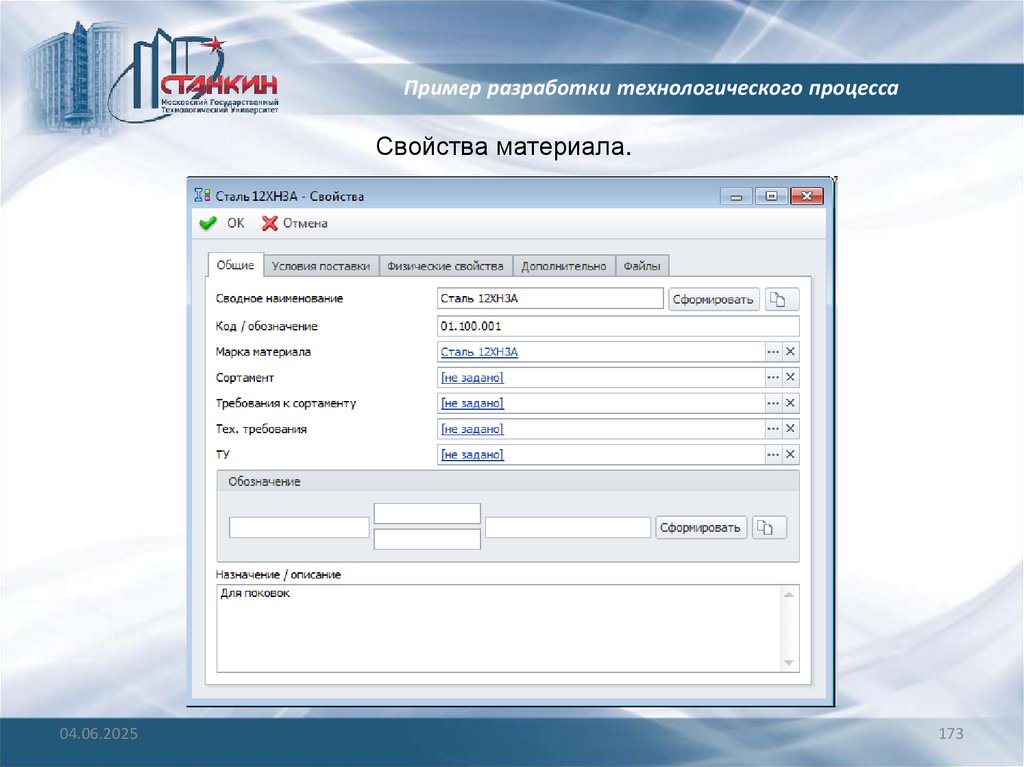This screenshot has height=767, width=1024.
Task: Click the Марка материала label
Action: click(263, 351)
